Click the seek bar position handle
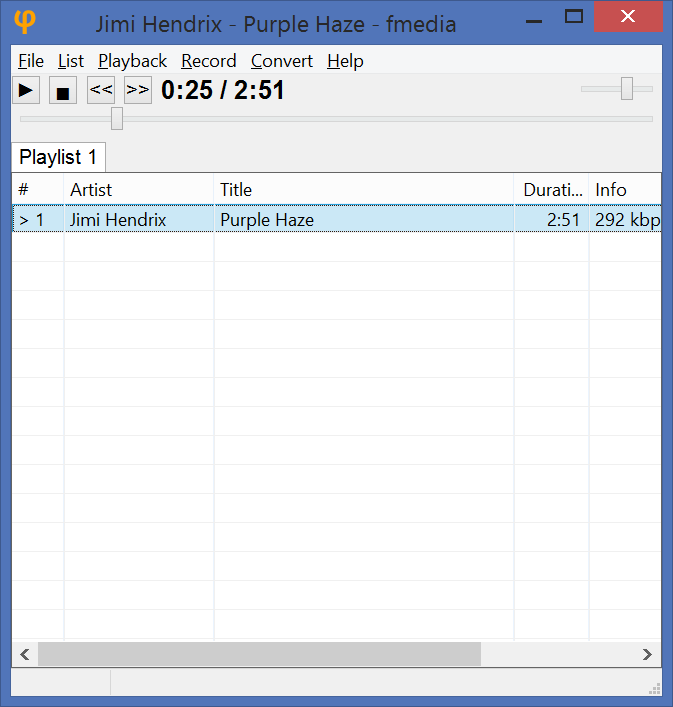This screenshot has height=707, width=673. pos(117,119)
